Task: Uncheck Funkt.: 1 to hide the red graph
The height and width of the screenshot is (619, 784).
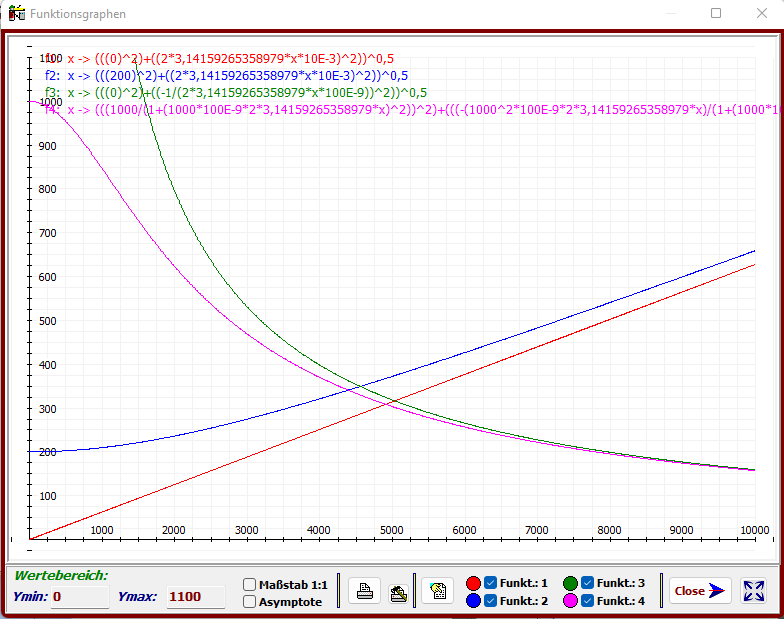Action: (x=490, y=583)
